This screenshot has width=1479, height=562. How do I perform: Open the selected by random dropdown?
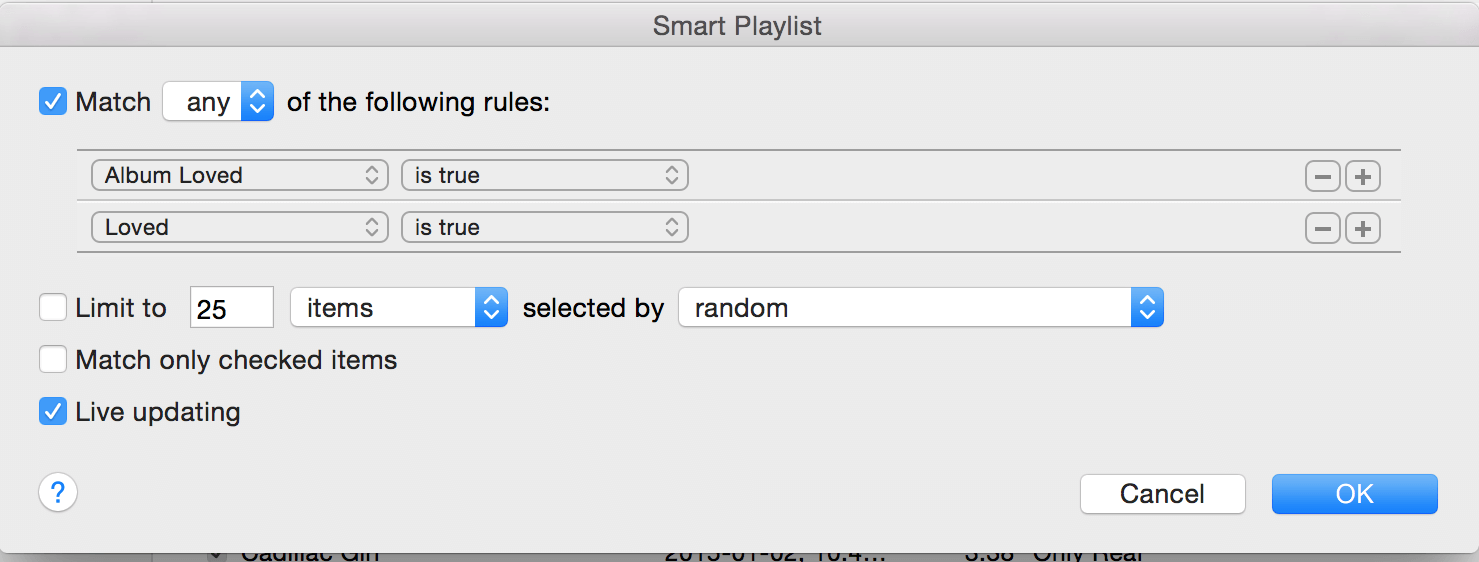[921, 308]
